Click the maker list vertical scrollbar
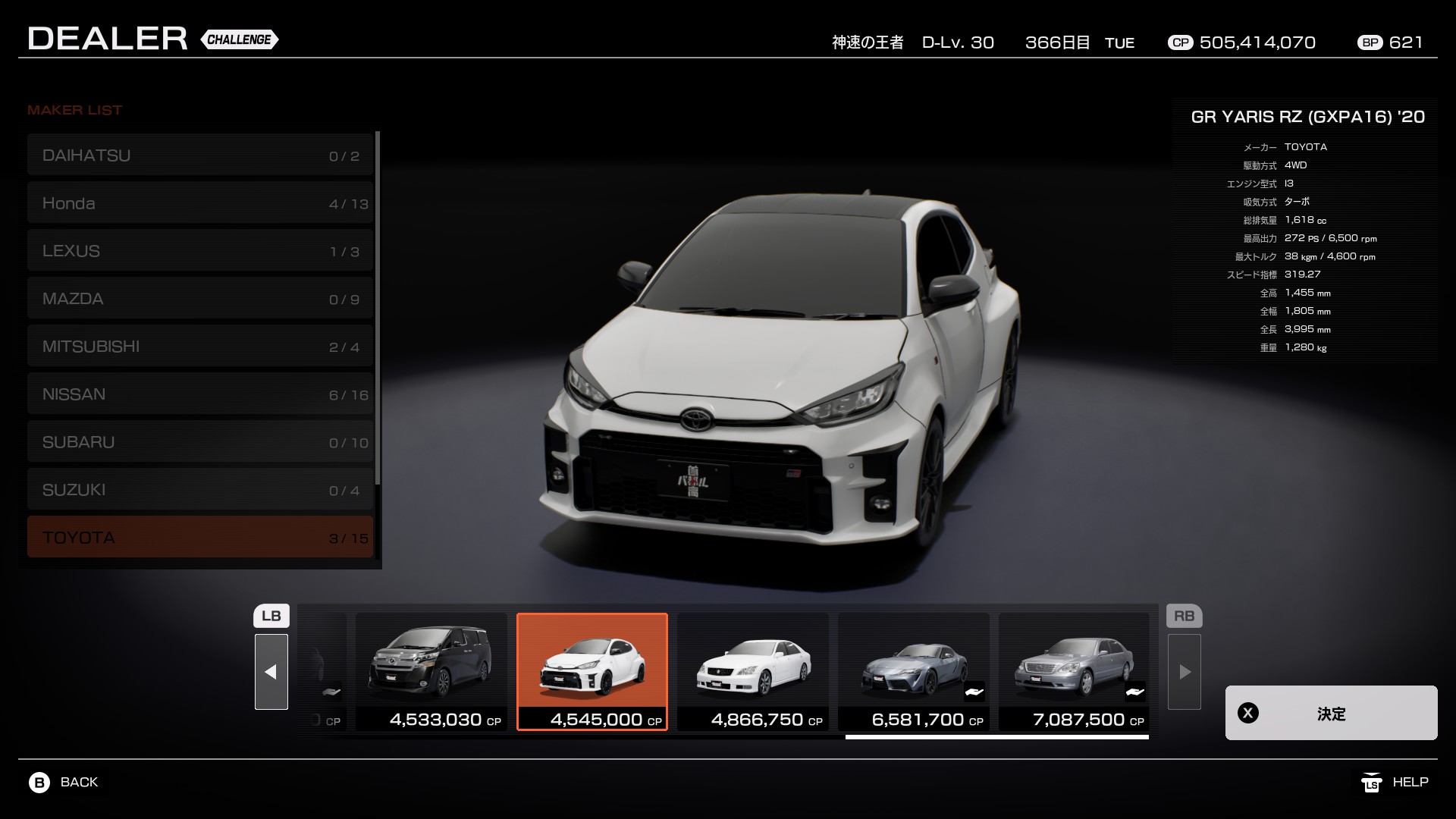 [x=378, y=307]
